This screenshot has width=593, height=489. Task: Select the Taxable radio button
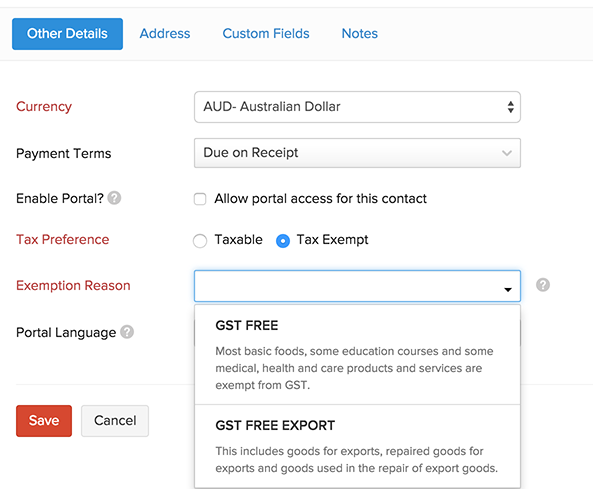pyautogui.click(x=200, y=241)
